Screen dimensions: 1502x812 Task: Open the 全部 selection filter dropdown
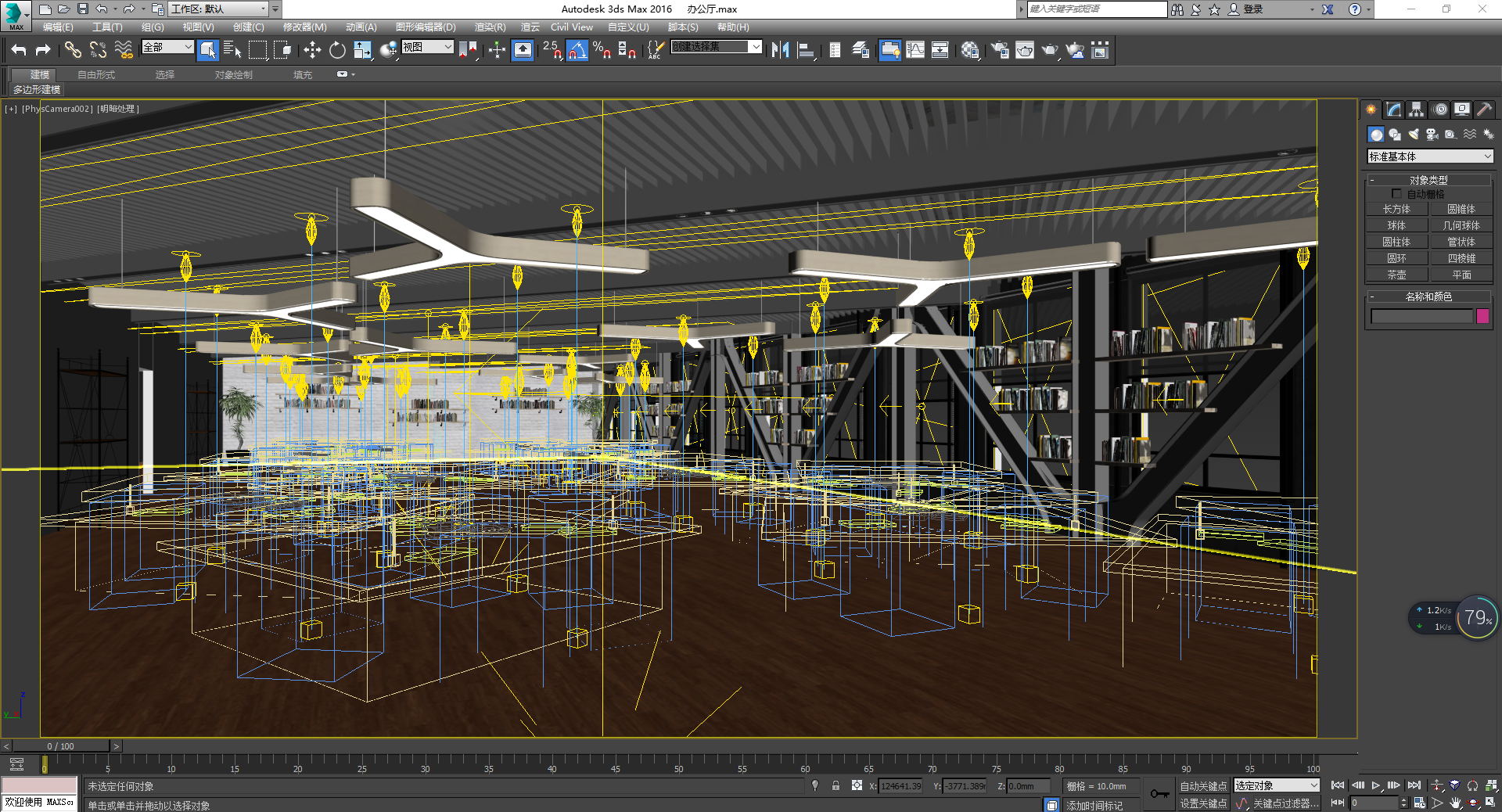(x=167, y=47)
